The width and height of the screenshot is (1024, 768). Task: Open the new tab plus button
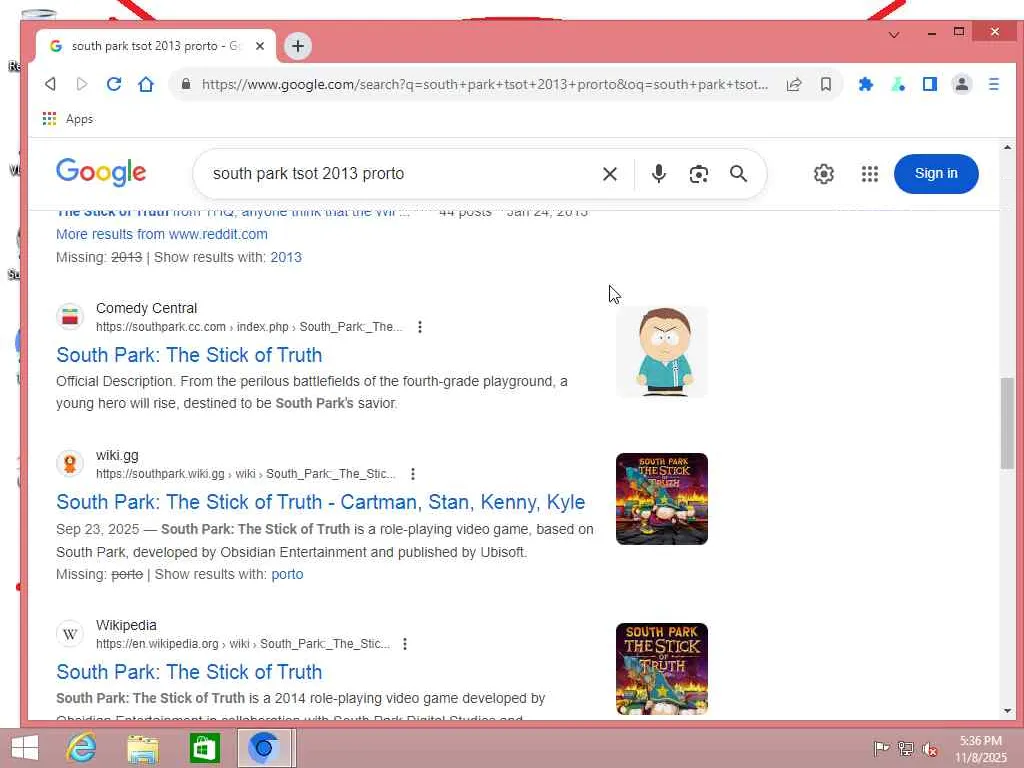pyautogui.click(x=298, y=46)
